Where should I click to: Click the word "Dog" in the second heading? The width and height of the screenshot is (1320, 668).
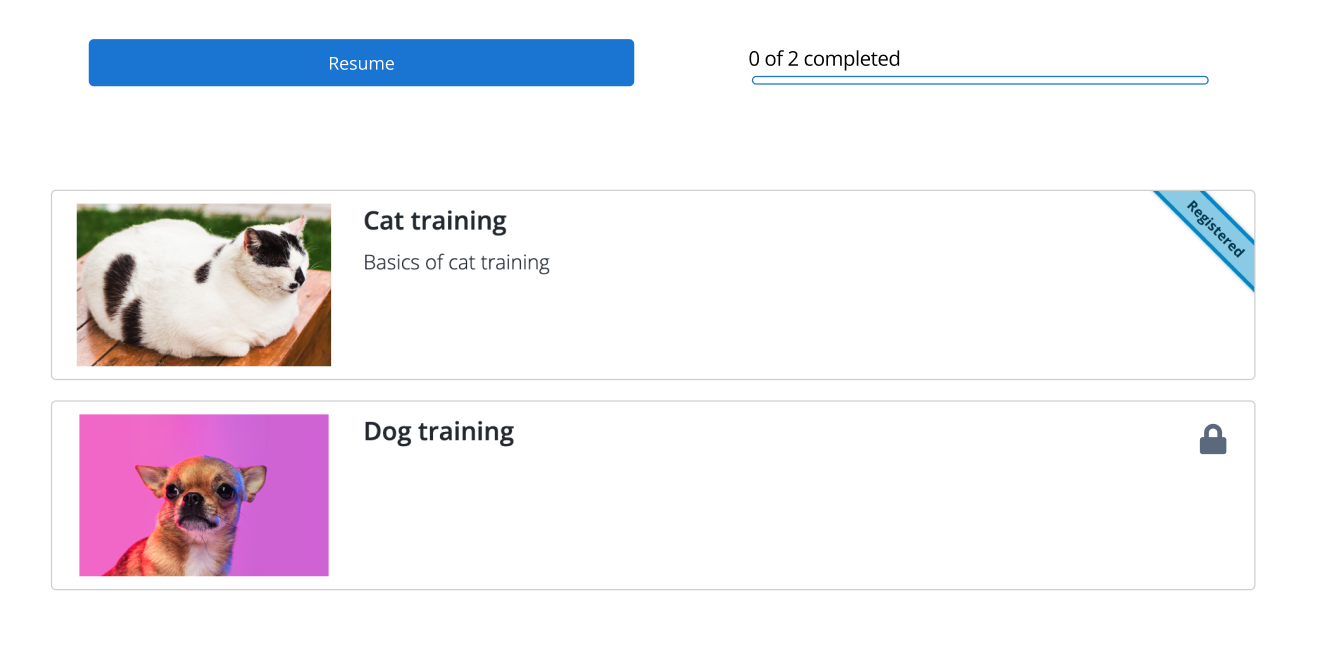[x=387, y=432]
